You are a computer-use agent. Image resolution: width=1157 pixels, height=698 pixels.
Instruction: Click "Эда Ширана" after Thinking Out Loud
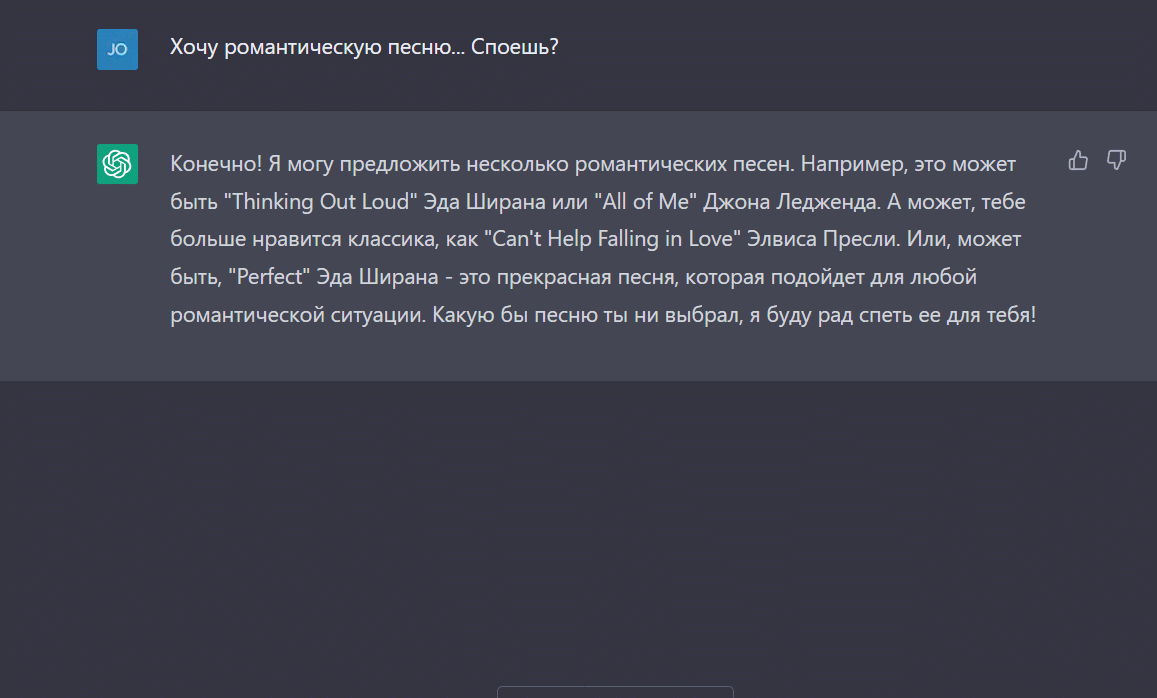point(482,202)
